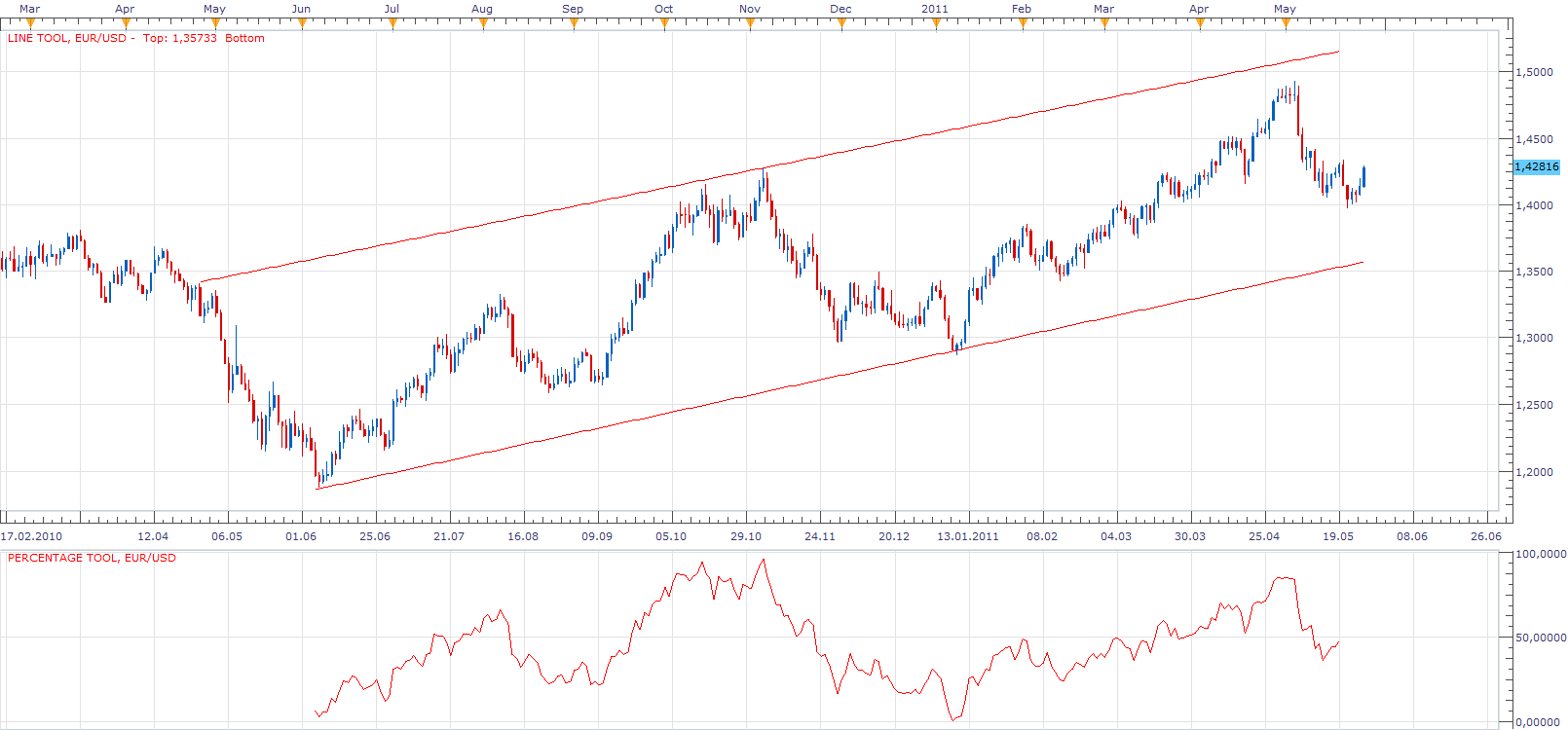Image resolution: width=1568 pixels, height=730 pixels.
Task: Select the Aug month marker triangle
Action: pyautogui.click(x=484, y=23)
